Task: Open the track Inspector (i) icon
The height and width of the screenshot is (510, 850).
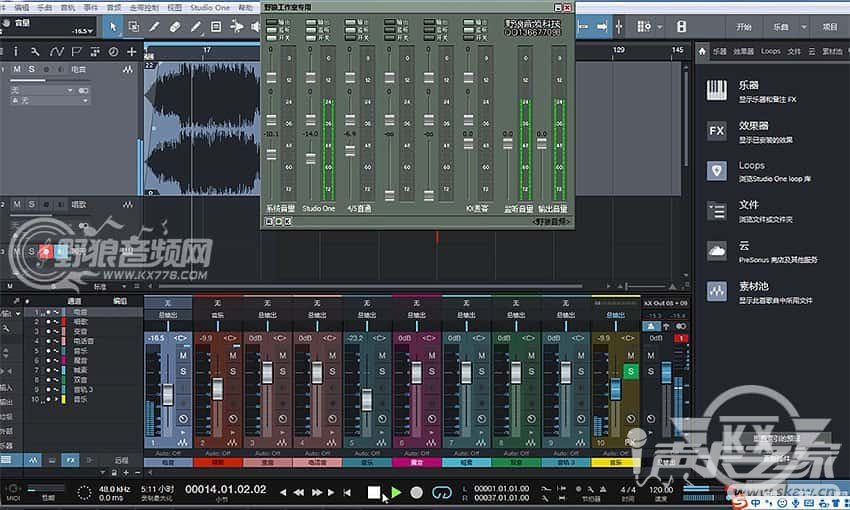Action: 15,51
